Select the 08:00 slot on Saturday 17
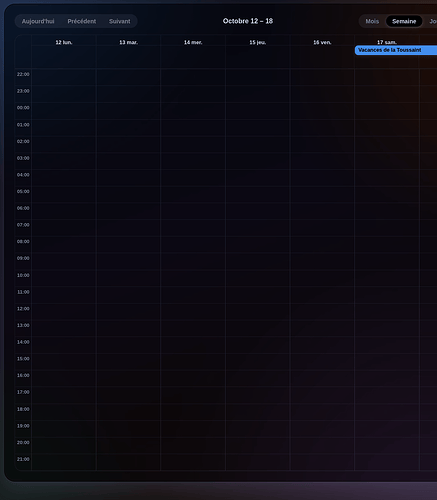This screenshot has height=500, width=437. pos(387,244)
